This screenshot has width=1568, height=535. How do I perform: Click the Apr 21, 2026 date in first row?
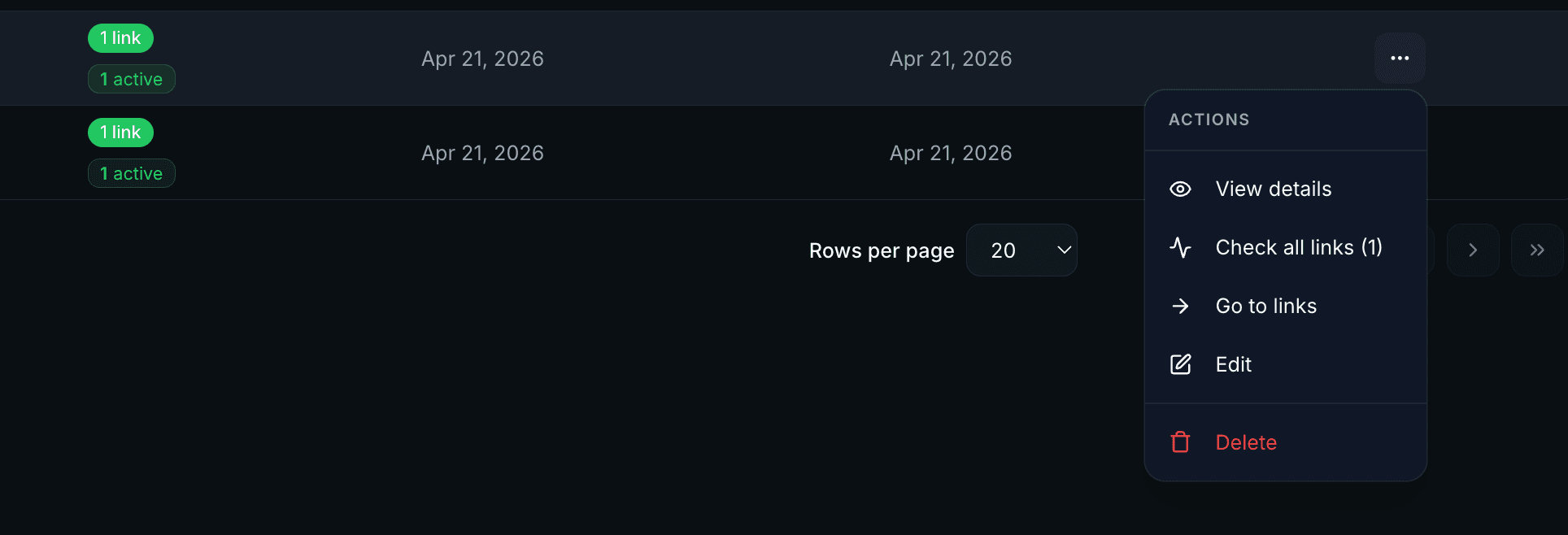tap(482, 59)
